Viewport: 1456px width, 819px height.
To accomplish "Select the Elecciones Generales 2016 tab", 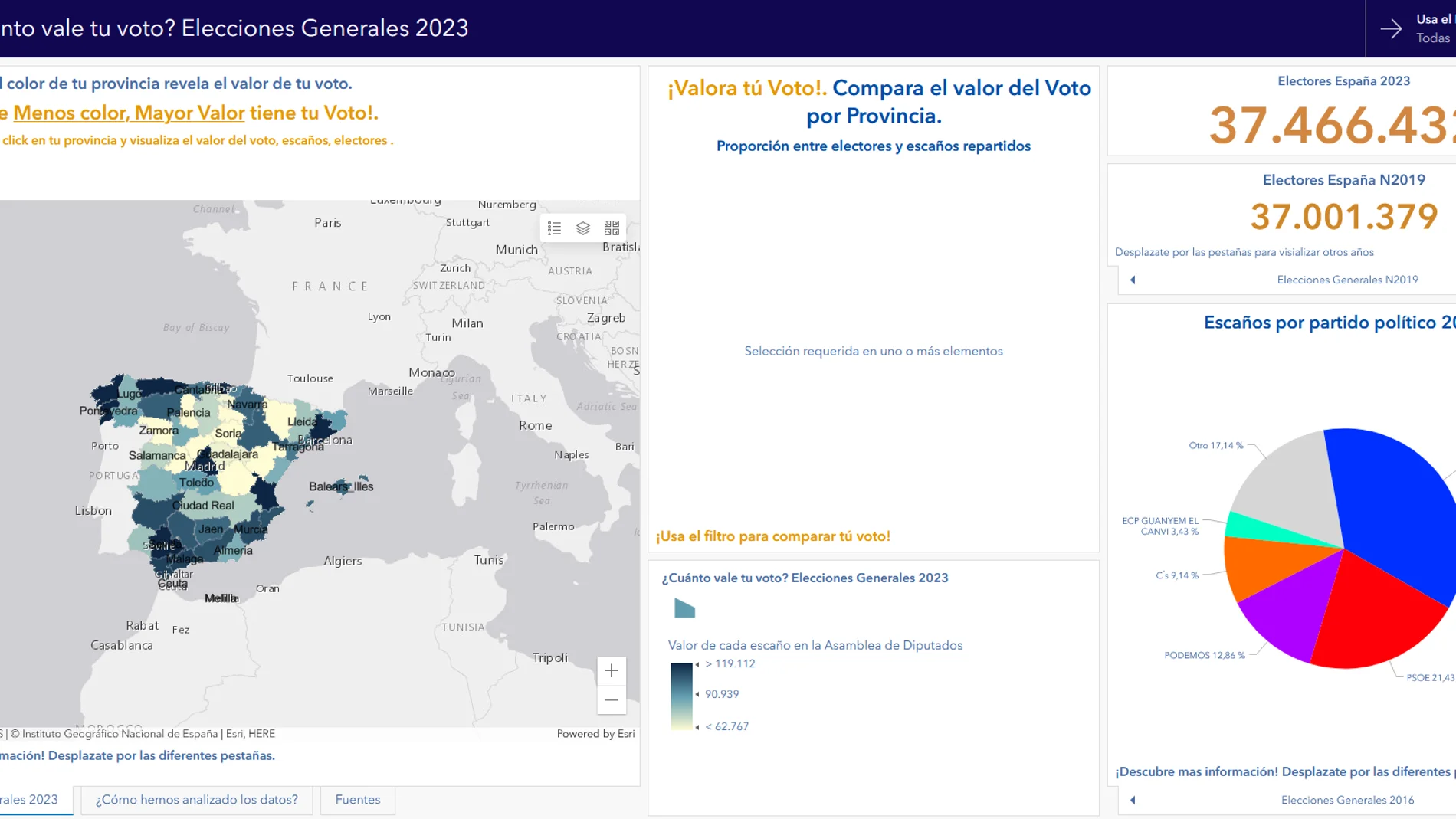I will (1347, 801).
